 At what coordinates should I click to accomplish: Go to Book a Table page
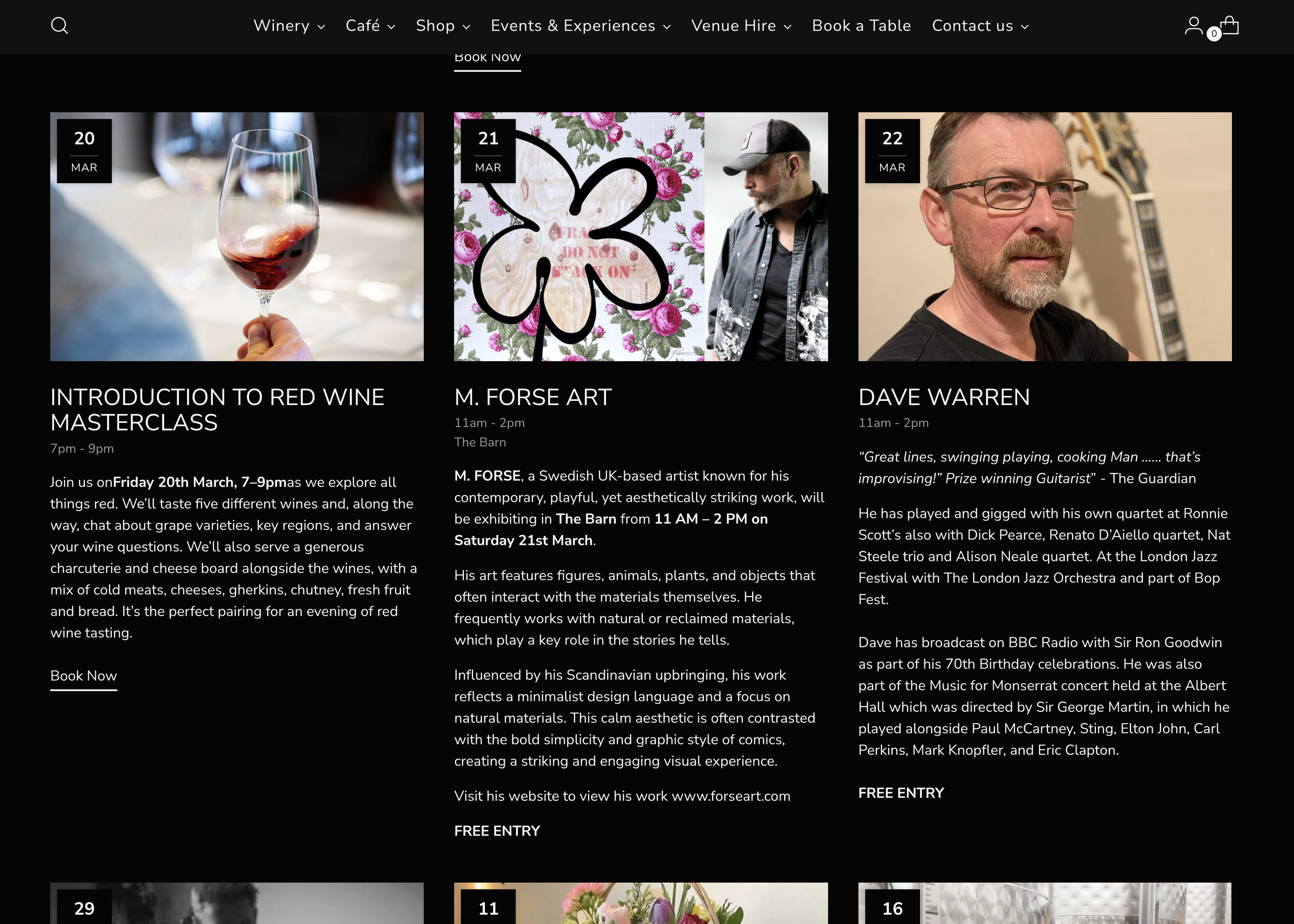pyautogui.click(x=861, y=26)
